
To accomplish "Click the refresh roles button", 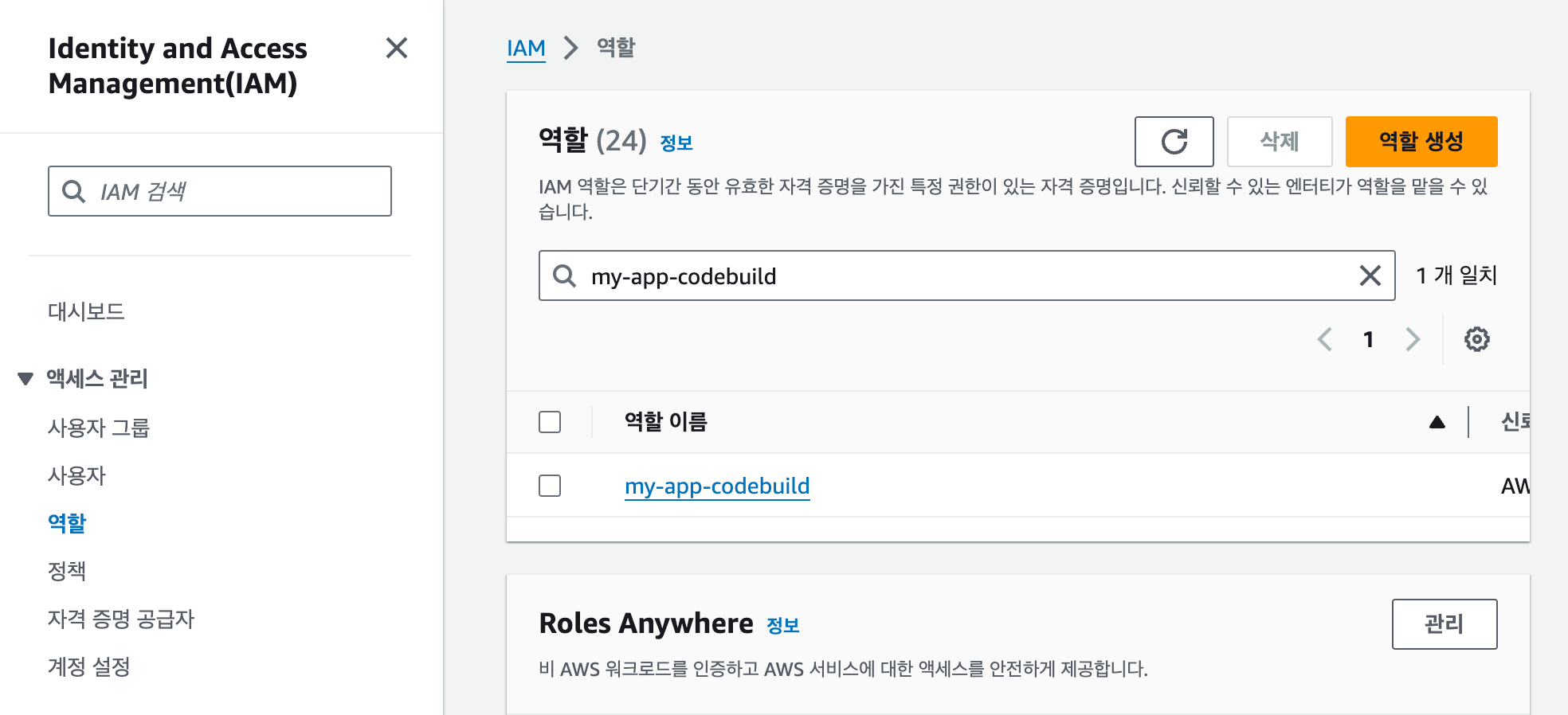I will (1174, 142).
